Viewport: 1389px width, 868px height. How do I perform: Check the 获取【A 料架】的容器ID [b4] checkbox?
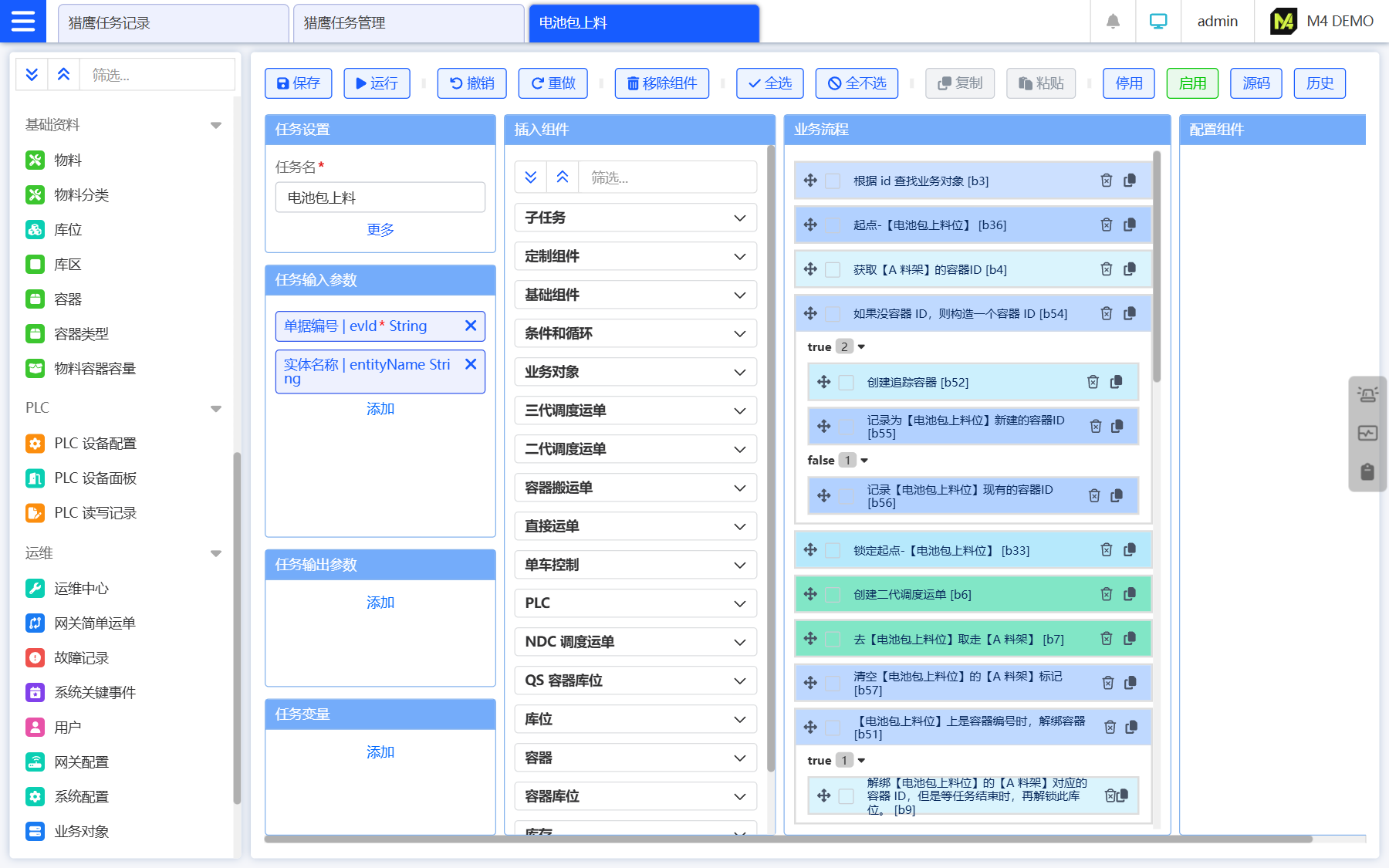[833, 269]
